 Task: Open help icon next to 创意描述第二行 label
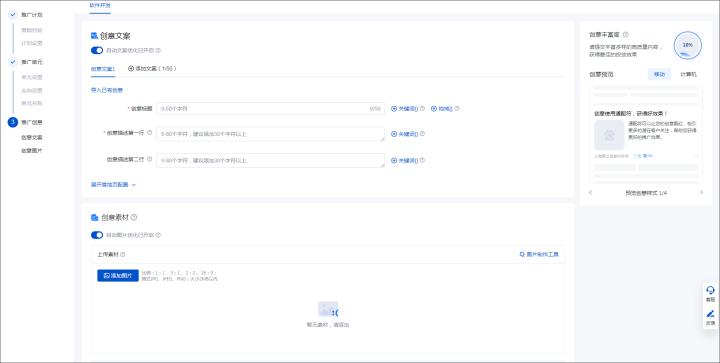click(x=149, y=159)
